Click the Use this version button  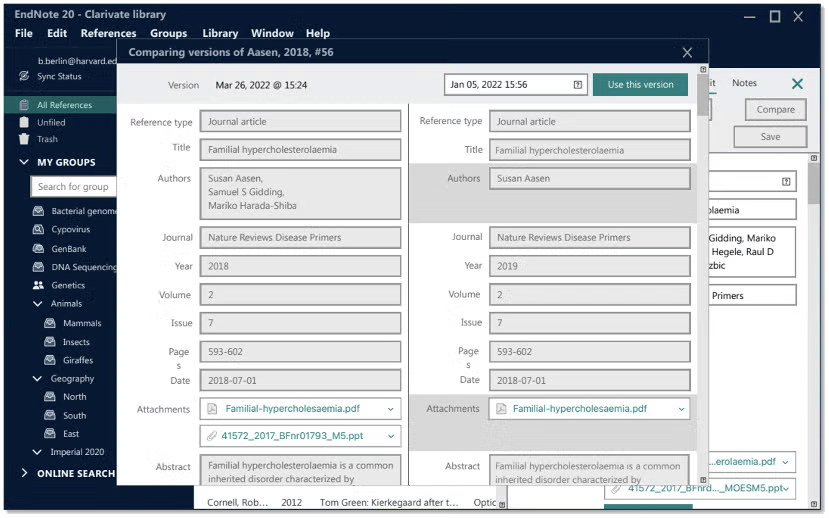640,85
